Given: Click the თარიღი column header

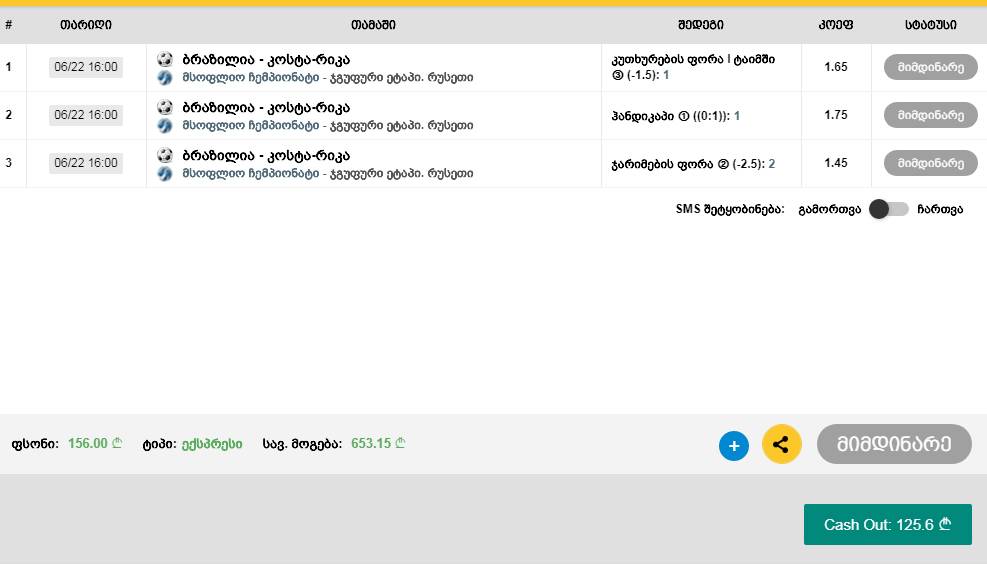Looking at the screenshot, I should tap(86, 25).
